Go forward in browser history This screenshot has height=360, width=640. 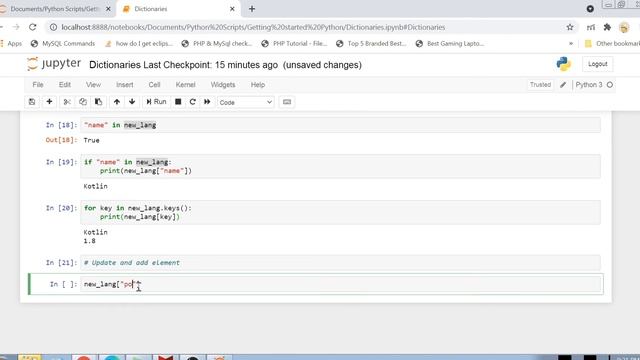click(16, 27)
